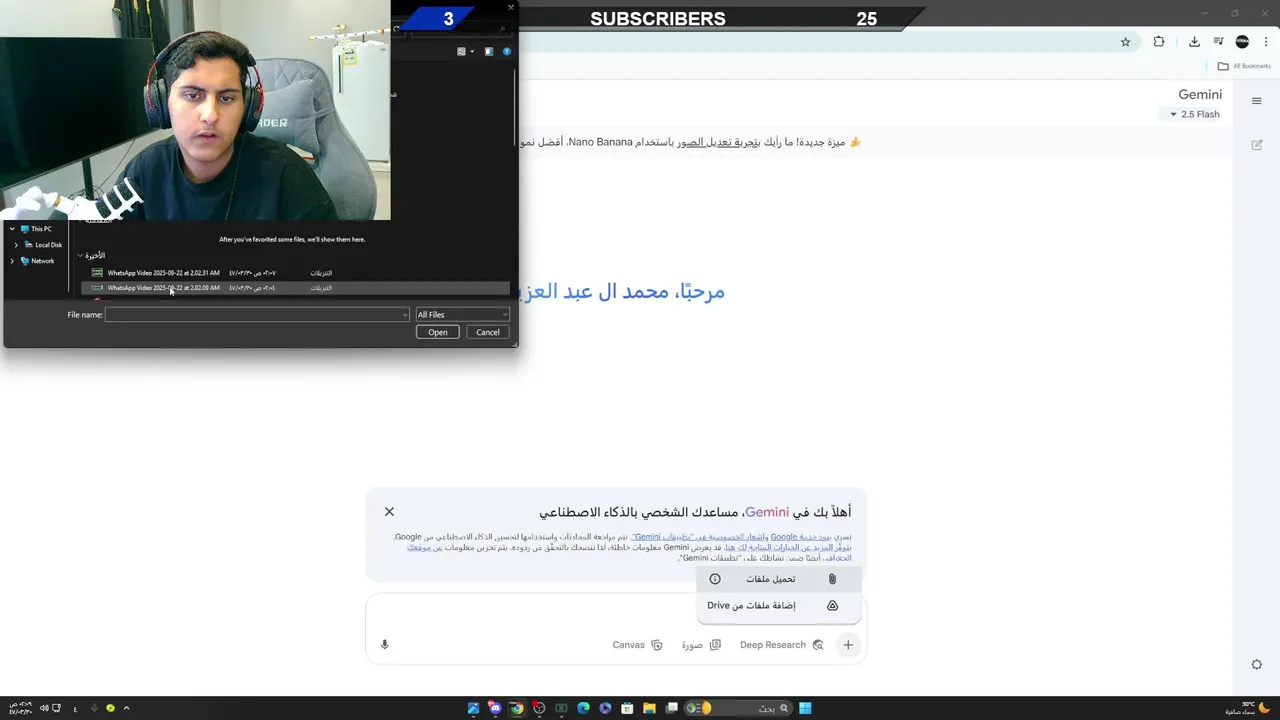Dismiss the Gemini welcome banner

pyautogui.click(x=389, y=512)
